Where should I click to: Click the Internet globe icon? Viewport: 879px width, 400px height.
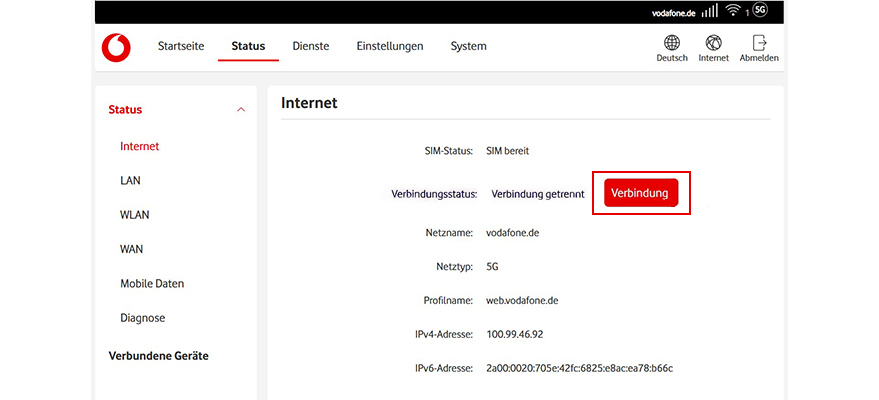[x=713, y=43]
